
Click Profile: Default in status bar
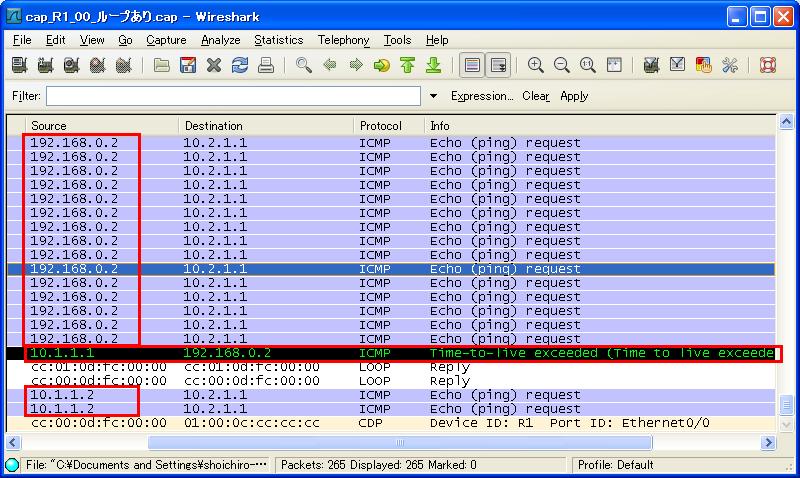point(615,465)
